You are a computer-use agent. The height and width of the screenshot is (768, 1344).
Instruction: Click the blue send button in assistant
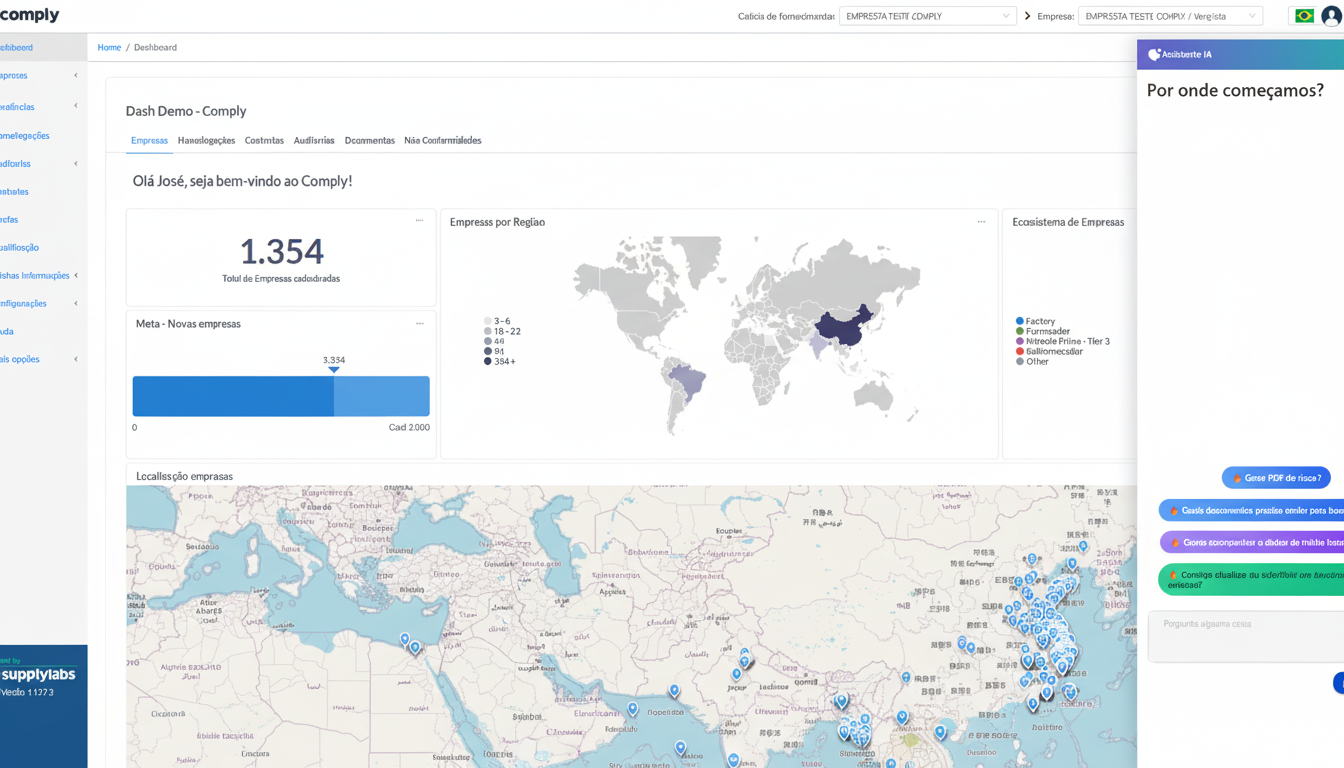[x=1338, y=683]
